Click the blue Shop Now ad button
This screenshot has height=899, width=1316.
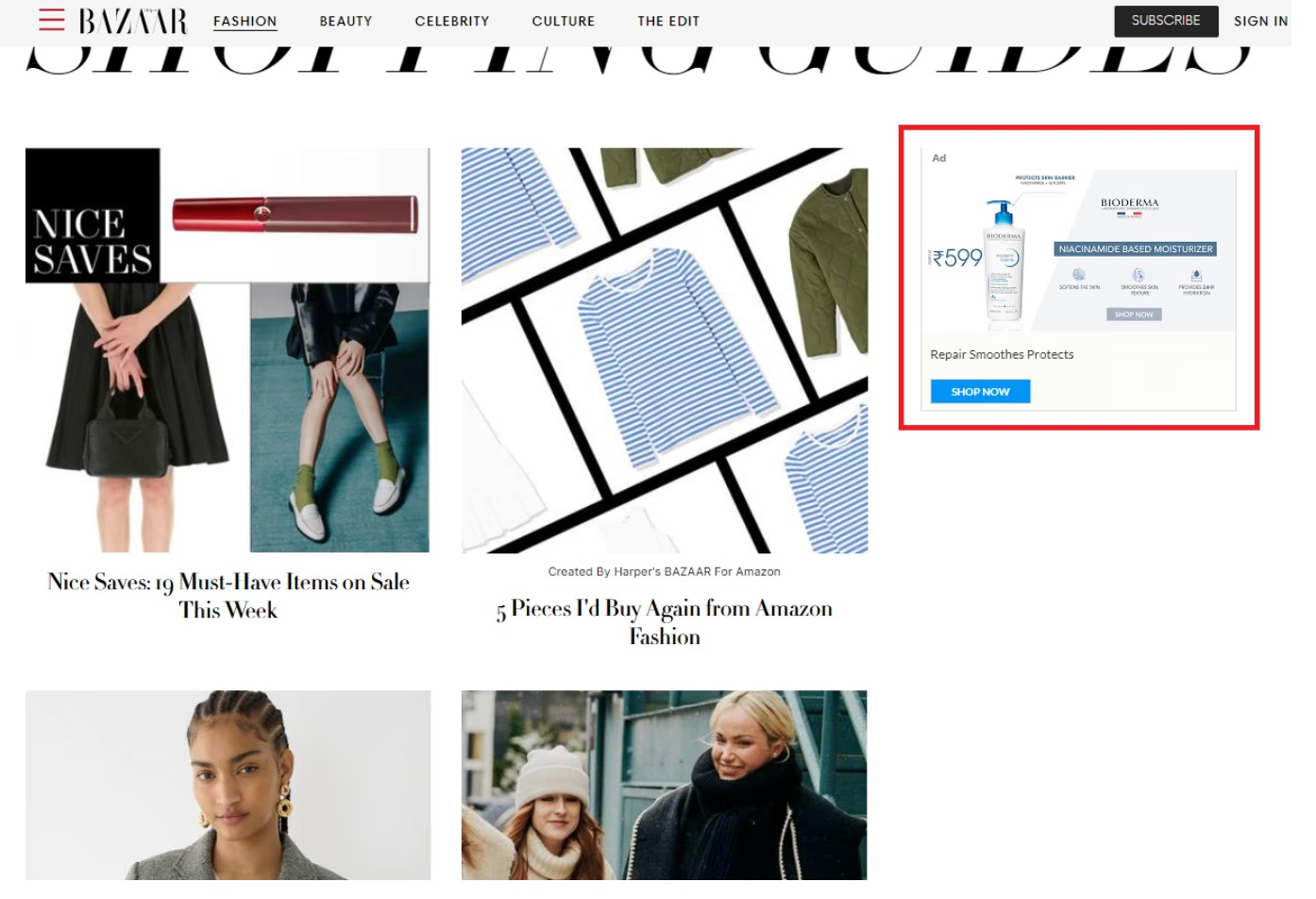click(980, 391)
